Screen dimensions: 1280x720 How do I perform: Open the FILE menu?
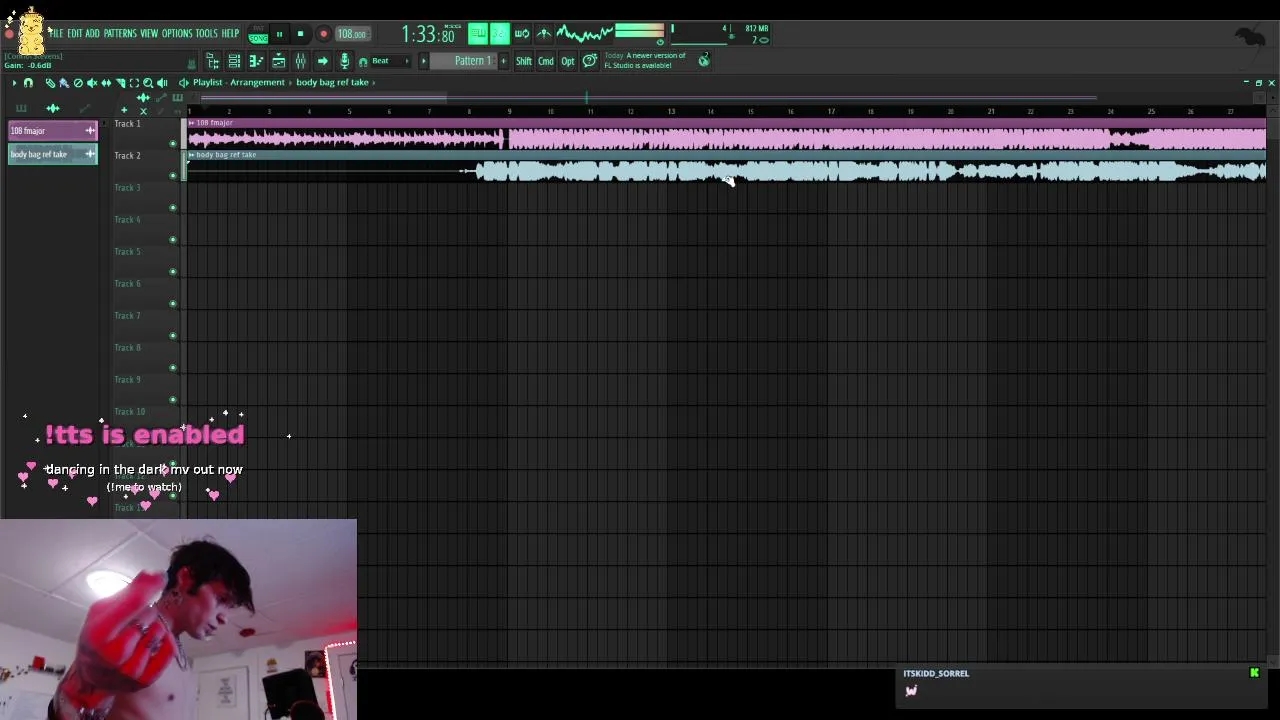coord(56,33)
